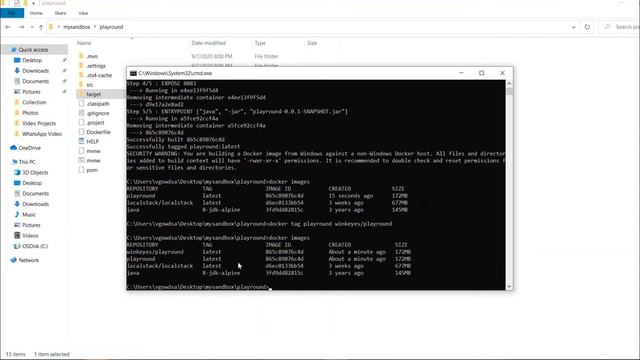Screen dimensions: 640x360
Task: Sort files by Date modified column
Action: 209,43
